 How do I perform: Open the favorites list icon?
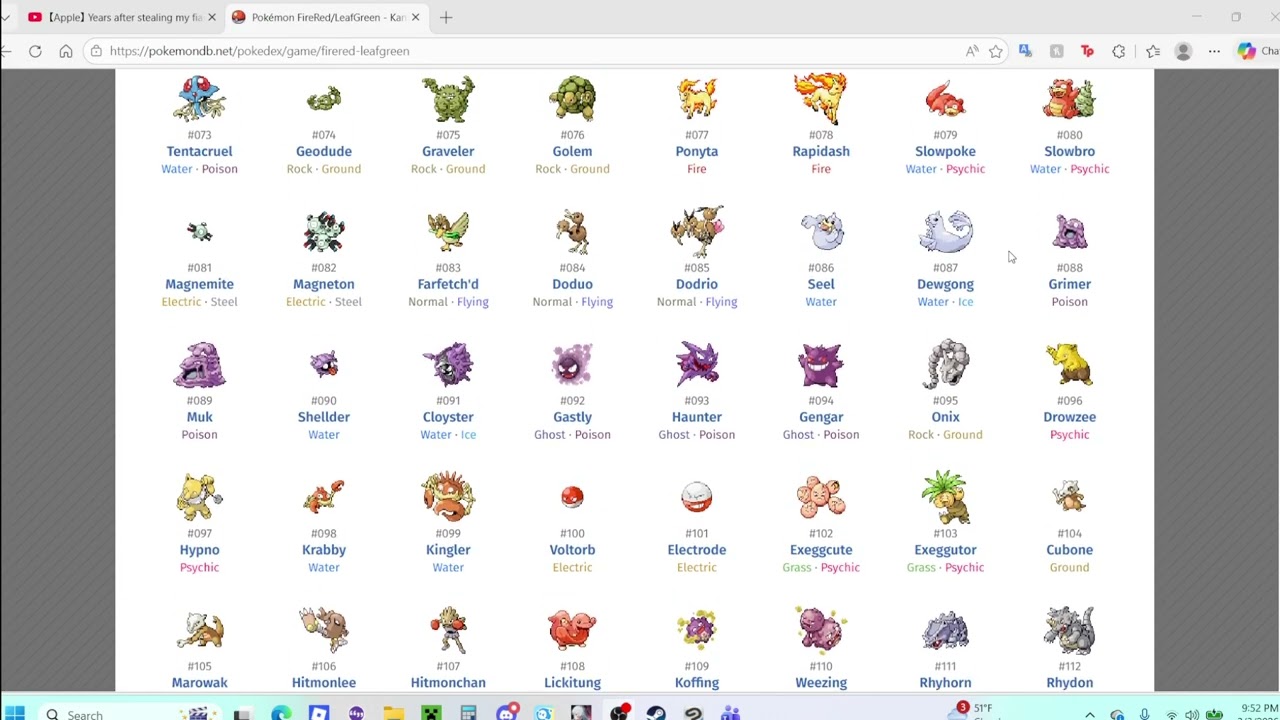click(1153, 51)
